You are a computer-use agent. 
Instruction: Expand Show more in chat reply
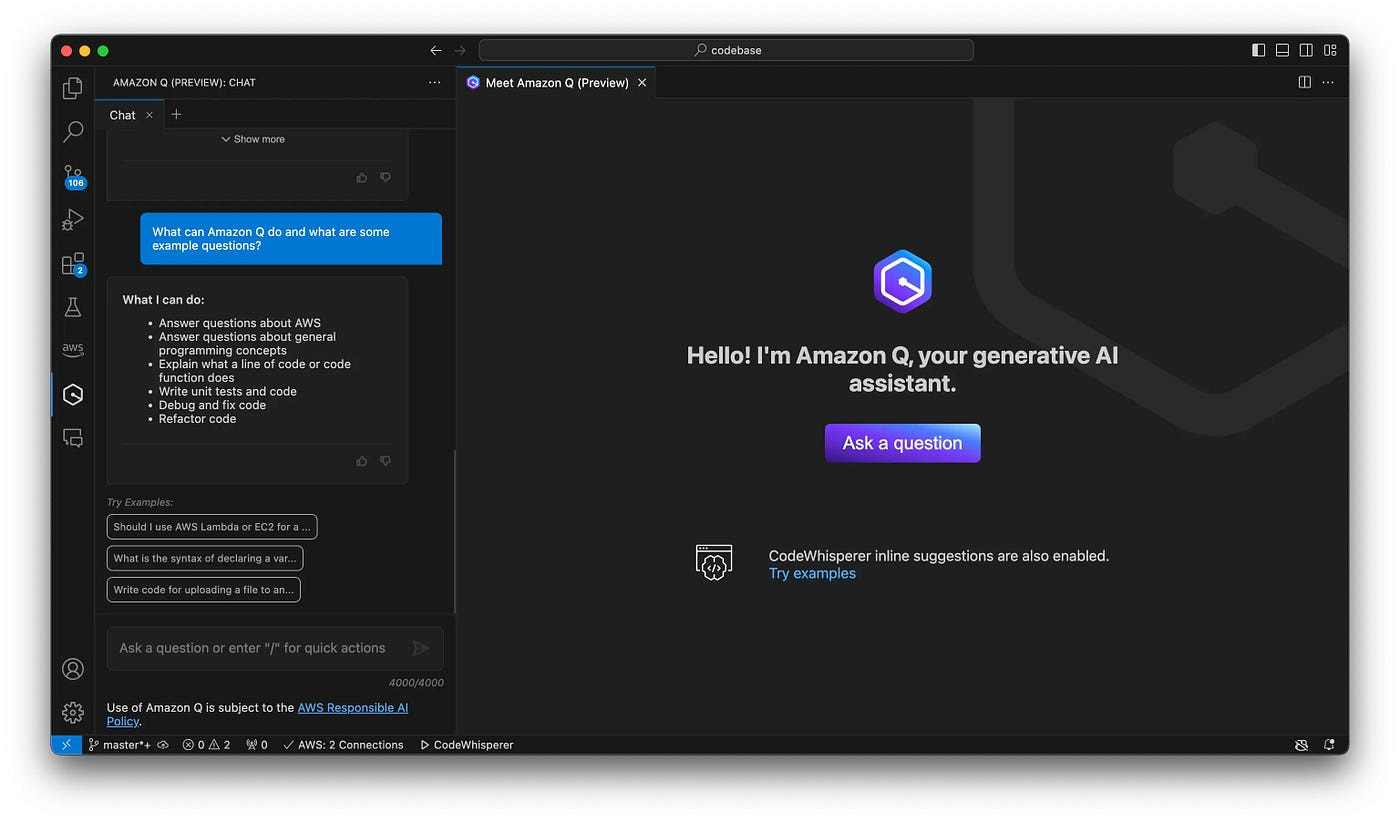coord(253,139)
